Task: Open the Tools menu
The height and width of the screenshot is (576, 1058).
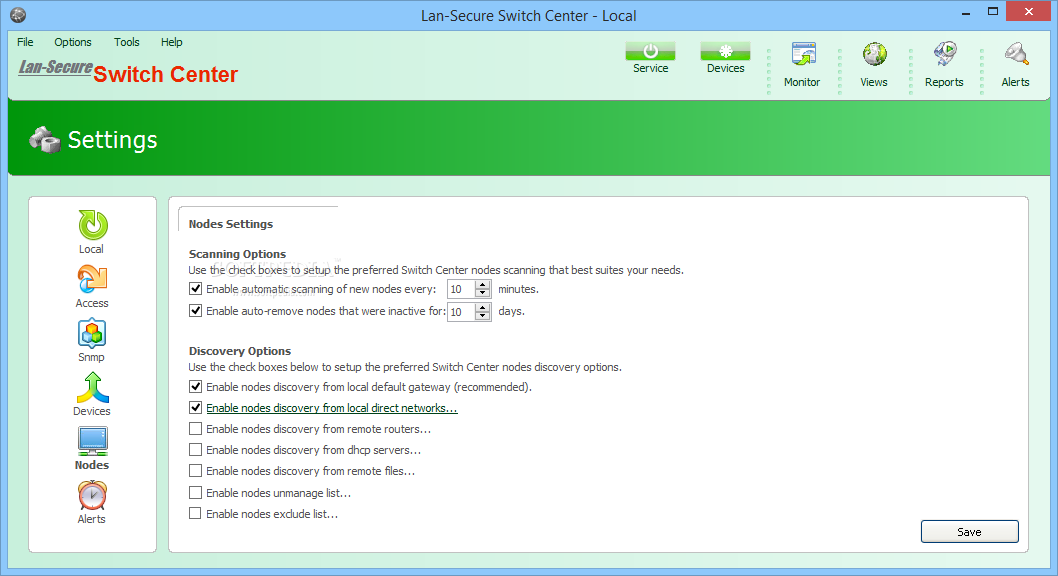Action: click(x=127, y=42)
